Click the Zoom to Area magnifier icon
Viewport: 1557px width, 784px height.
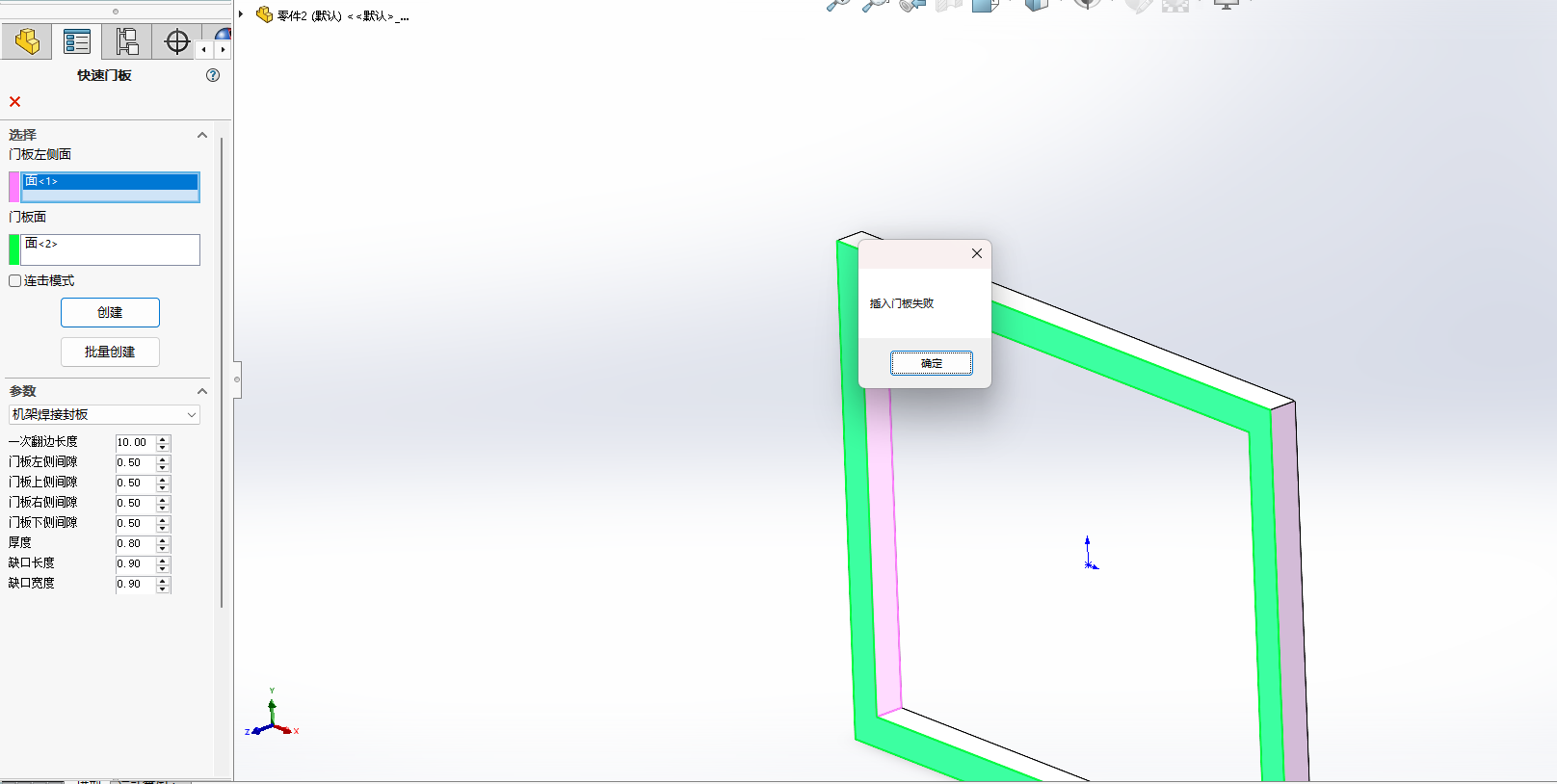click(874, 4)
